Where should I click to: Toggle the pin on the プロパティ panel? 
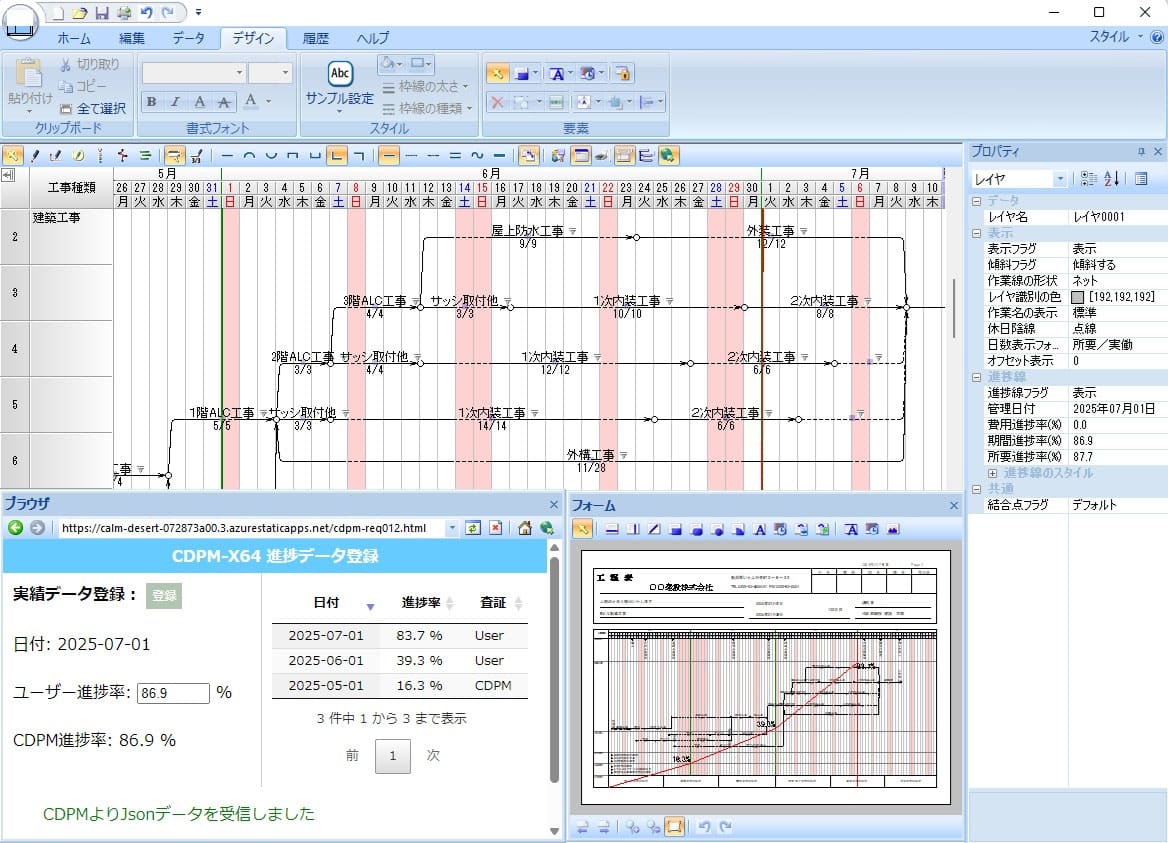[x=1141, y=151]
